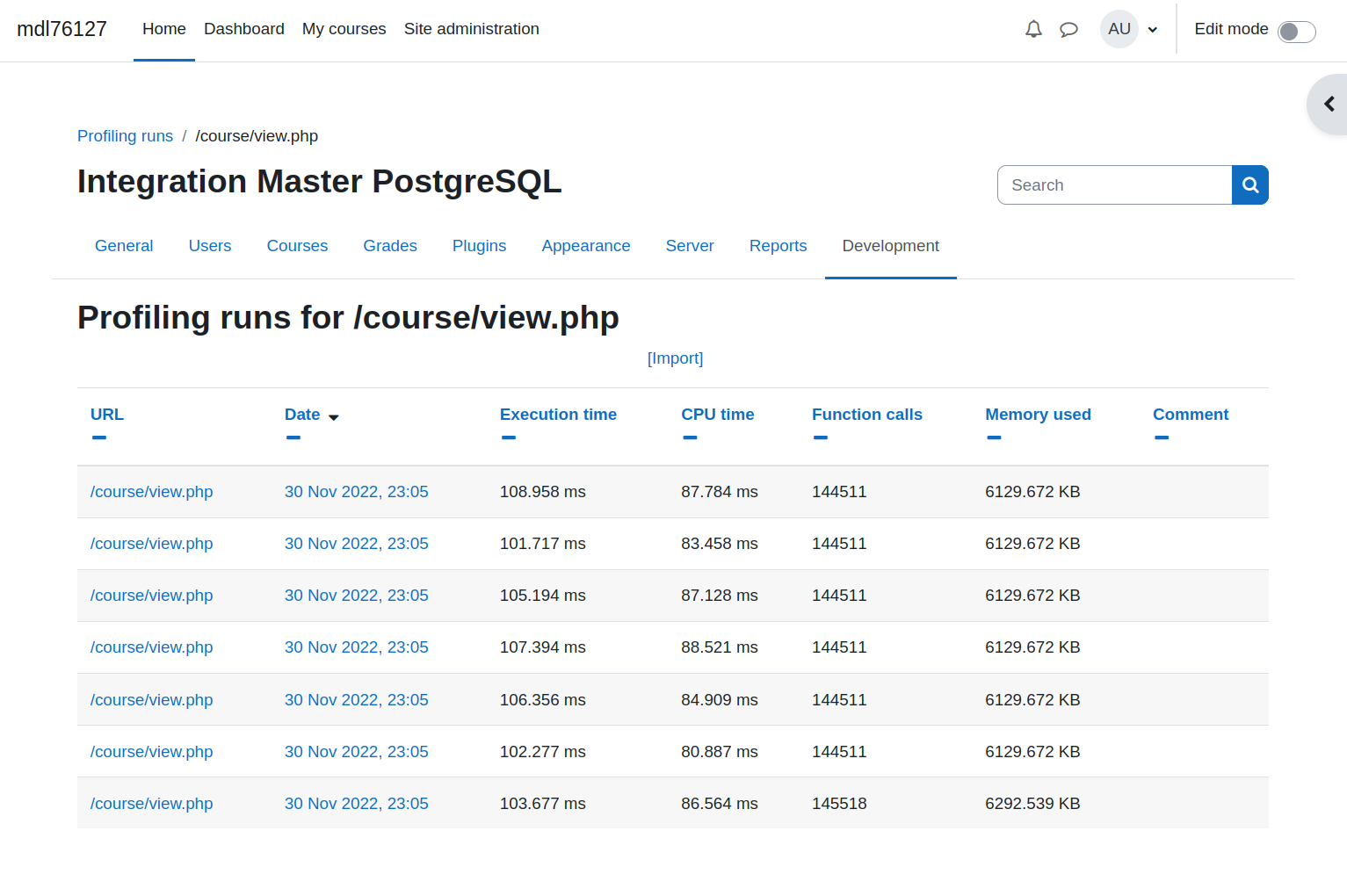
Task: Select the 83.458 ms CPU time value
Action: point(720,544)
